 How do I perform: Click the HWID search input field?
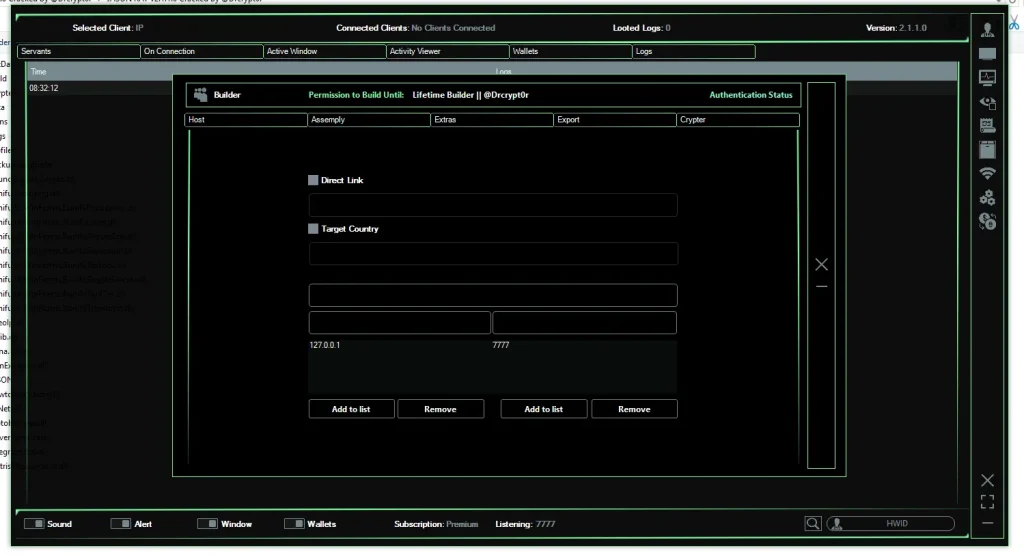(895, 523)
